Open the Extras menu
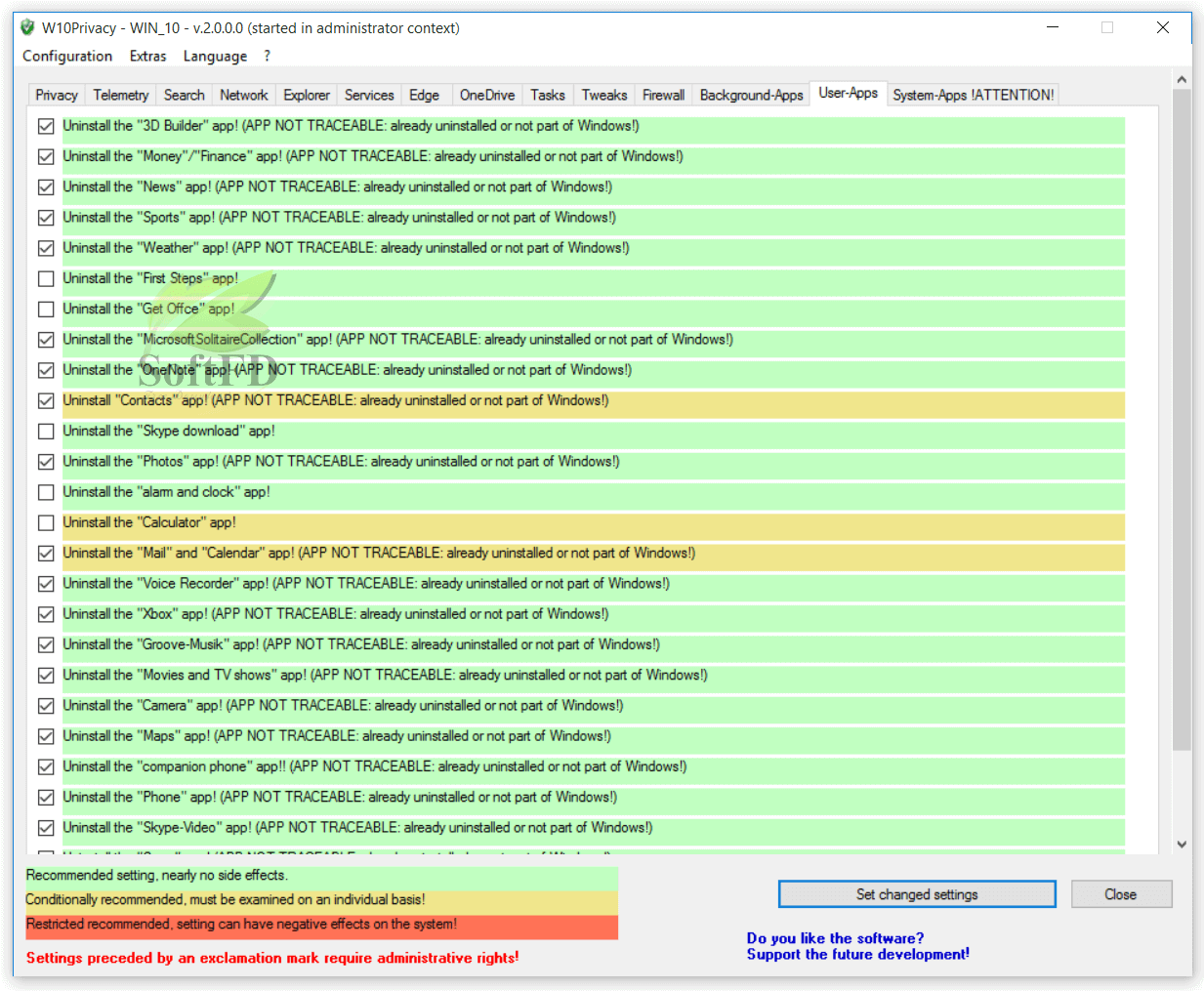 coord(147,56)
